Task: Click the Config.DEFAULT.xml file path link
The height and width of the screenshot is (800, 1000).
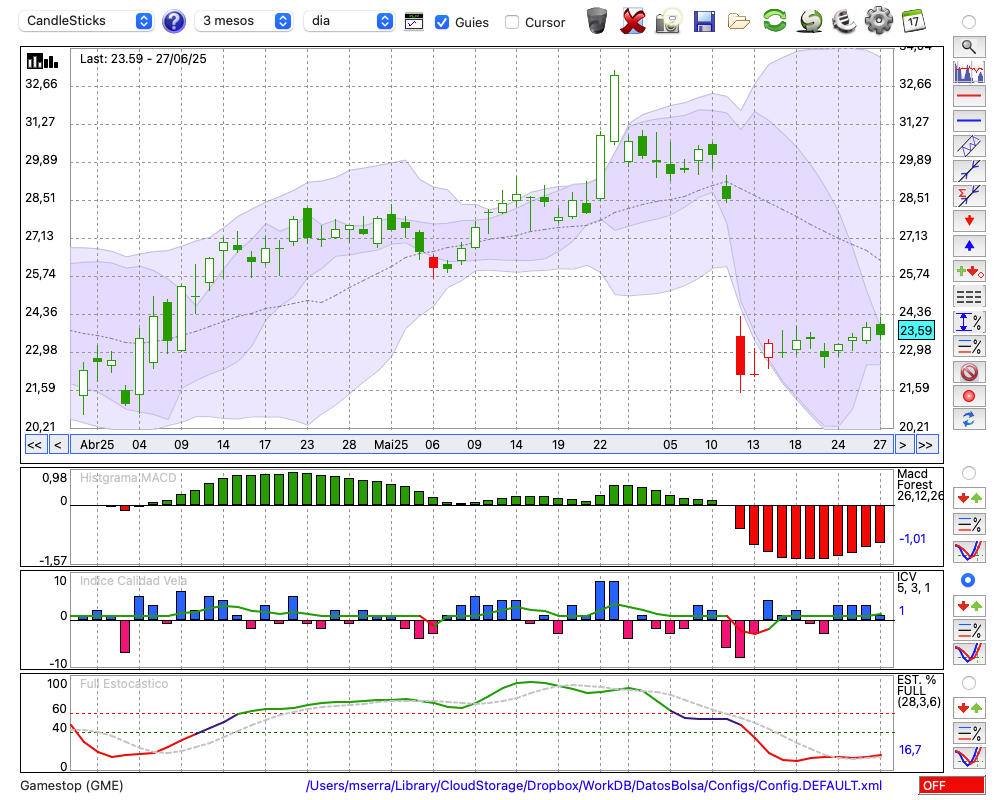Action: [594, 785]
